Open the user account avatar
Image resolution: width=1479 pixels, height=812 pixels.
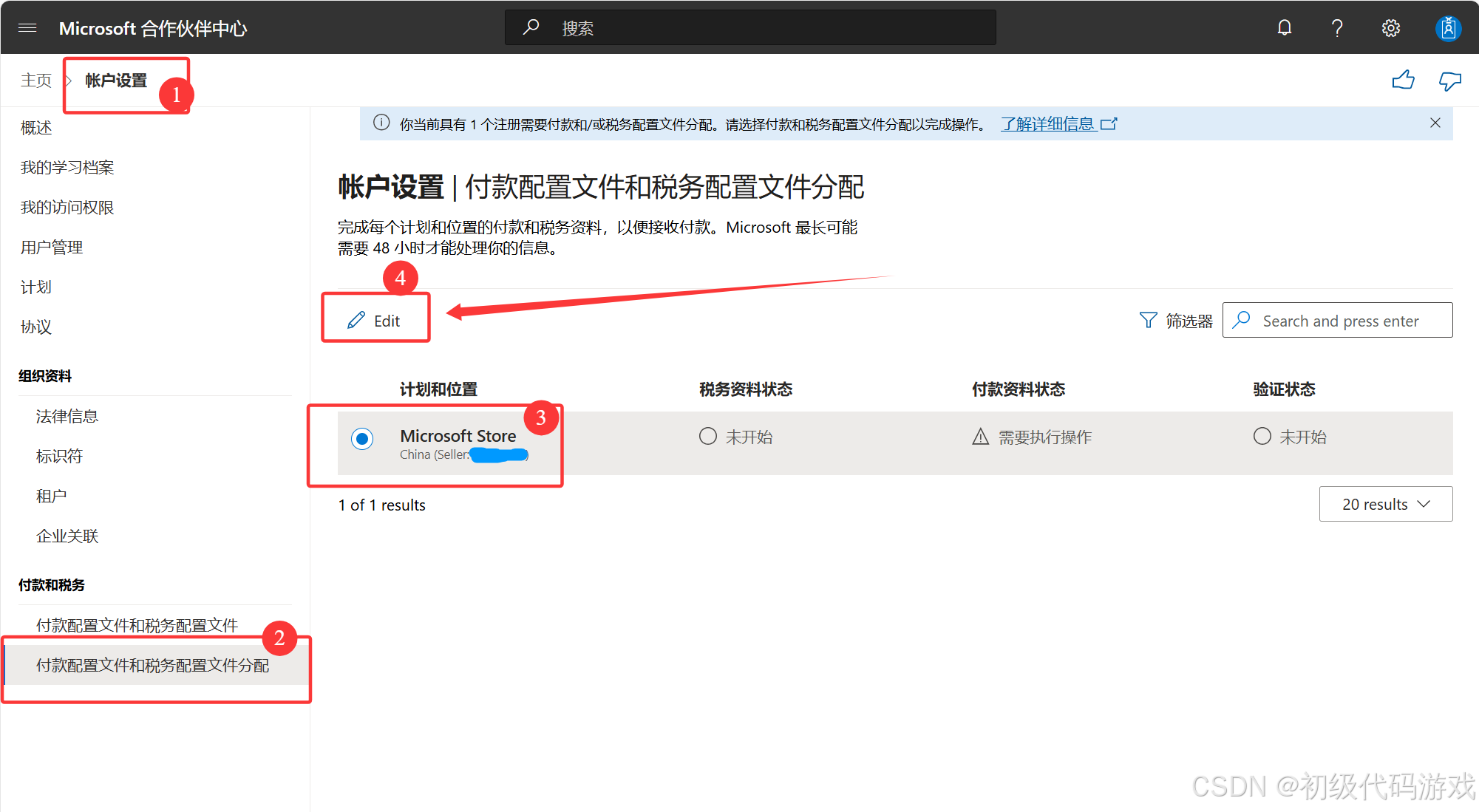[x=1447, y=28]
